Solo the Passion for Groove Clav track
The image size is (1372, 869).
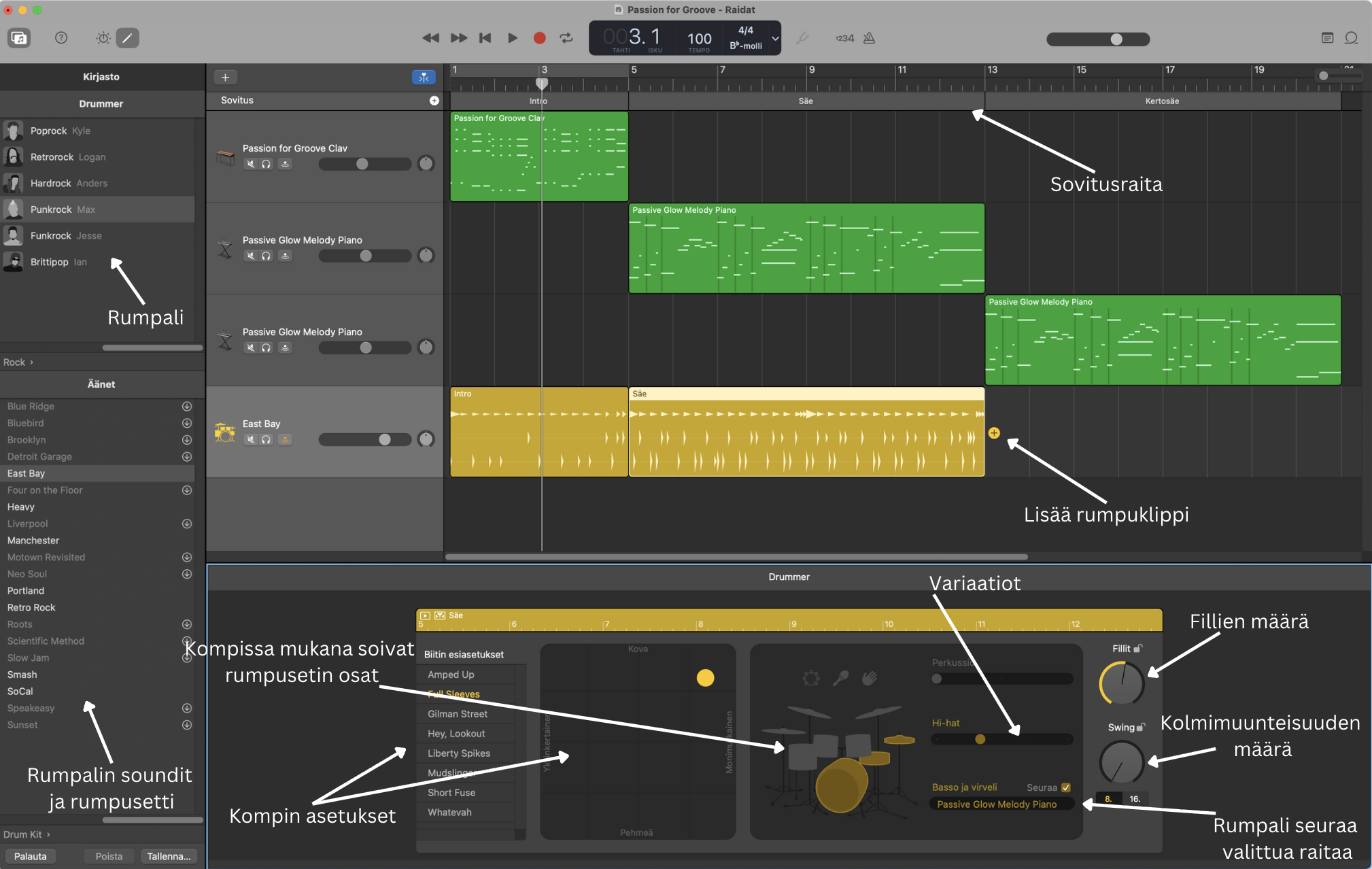coord(267,164)
